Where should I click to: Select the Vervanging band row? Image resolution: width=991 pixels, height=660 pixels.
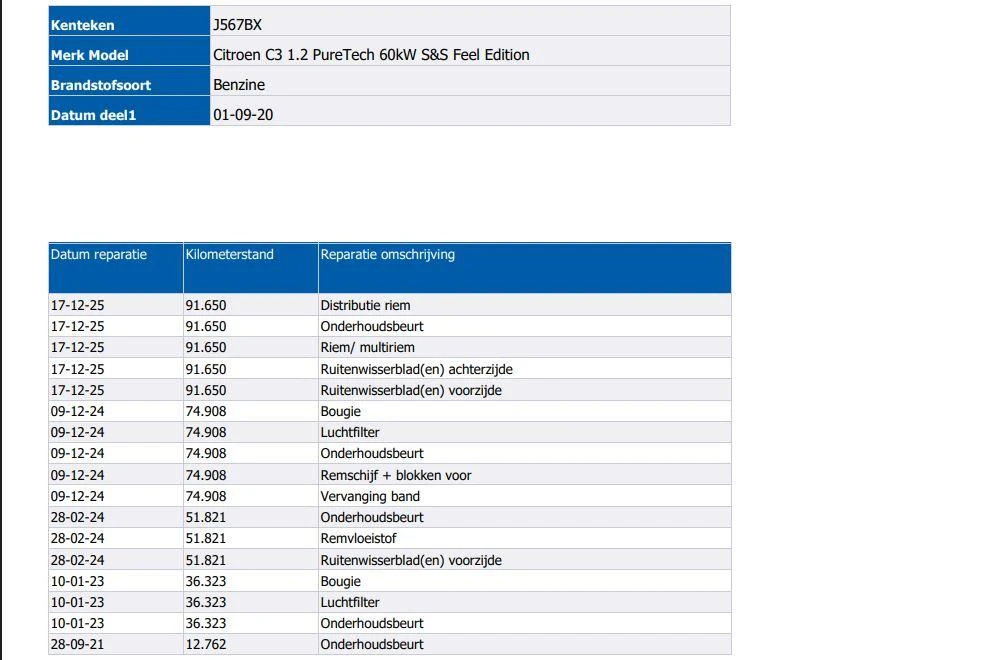pyautogui.click(x=390, y=496)
